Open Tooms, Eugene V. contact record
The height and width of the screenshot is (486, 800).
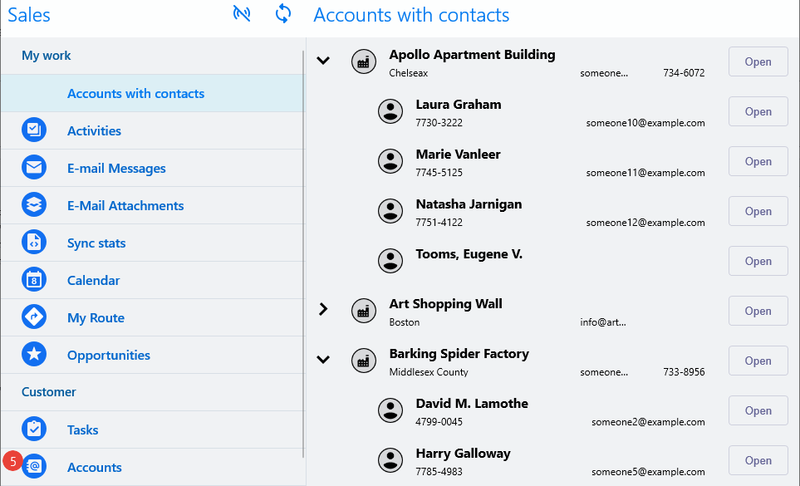coord(757,261)
